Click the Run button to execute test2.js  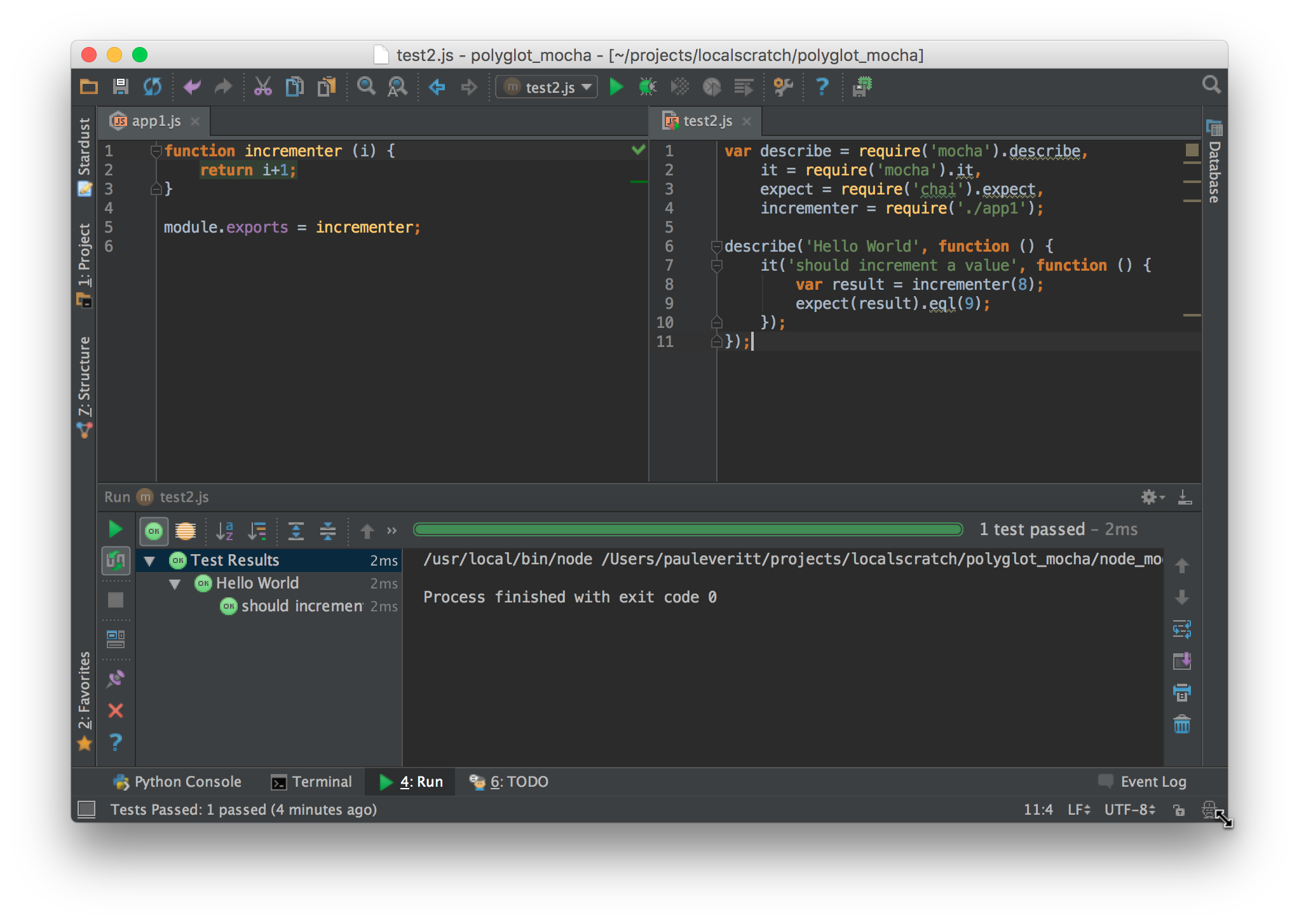point(615,87)
